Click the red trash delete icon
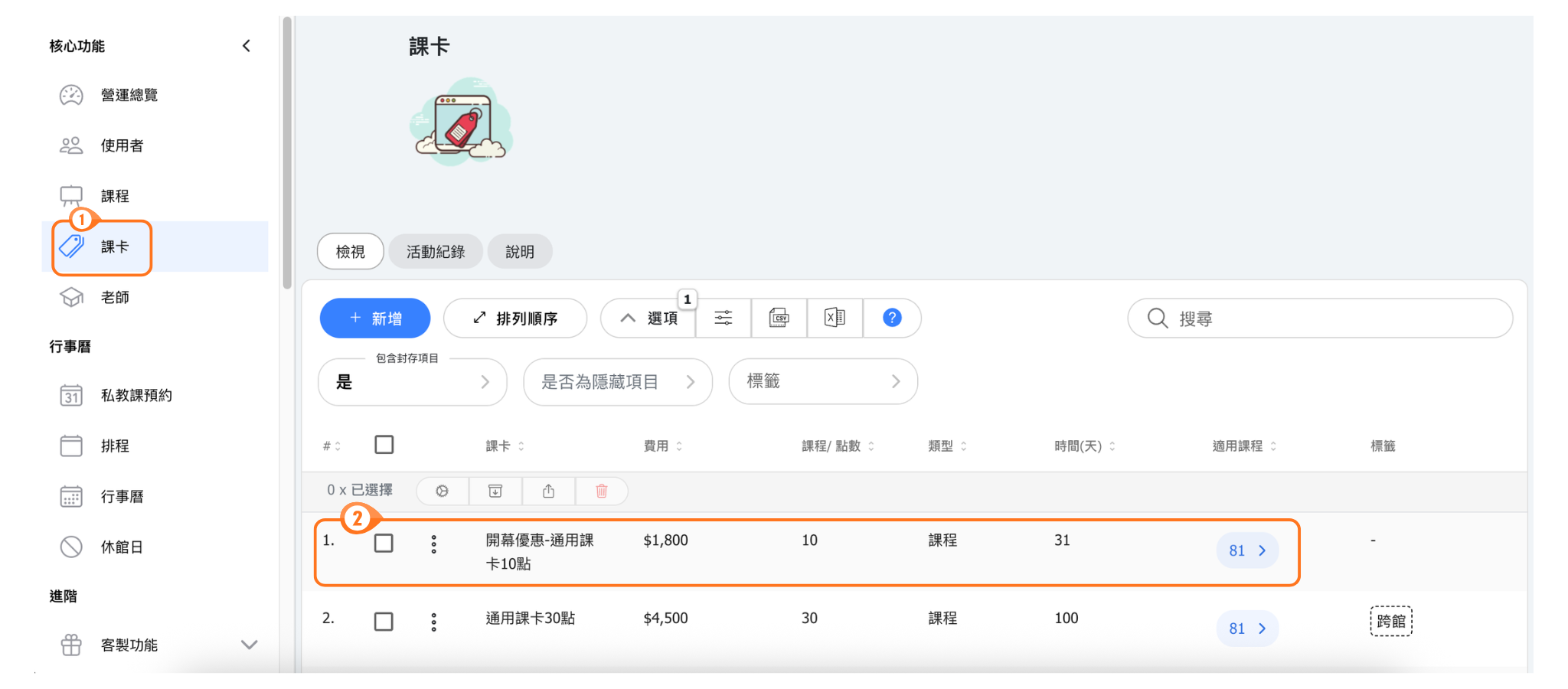The height and width of the screenshot is (689, 1568). pos(602,491)
